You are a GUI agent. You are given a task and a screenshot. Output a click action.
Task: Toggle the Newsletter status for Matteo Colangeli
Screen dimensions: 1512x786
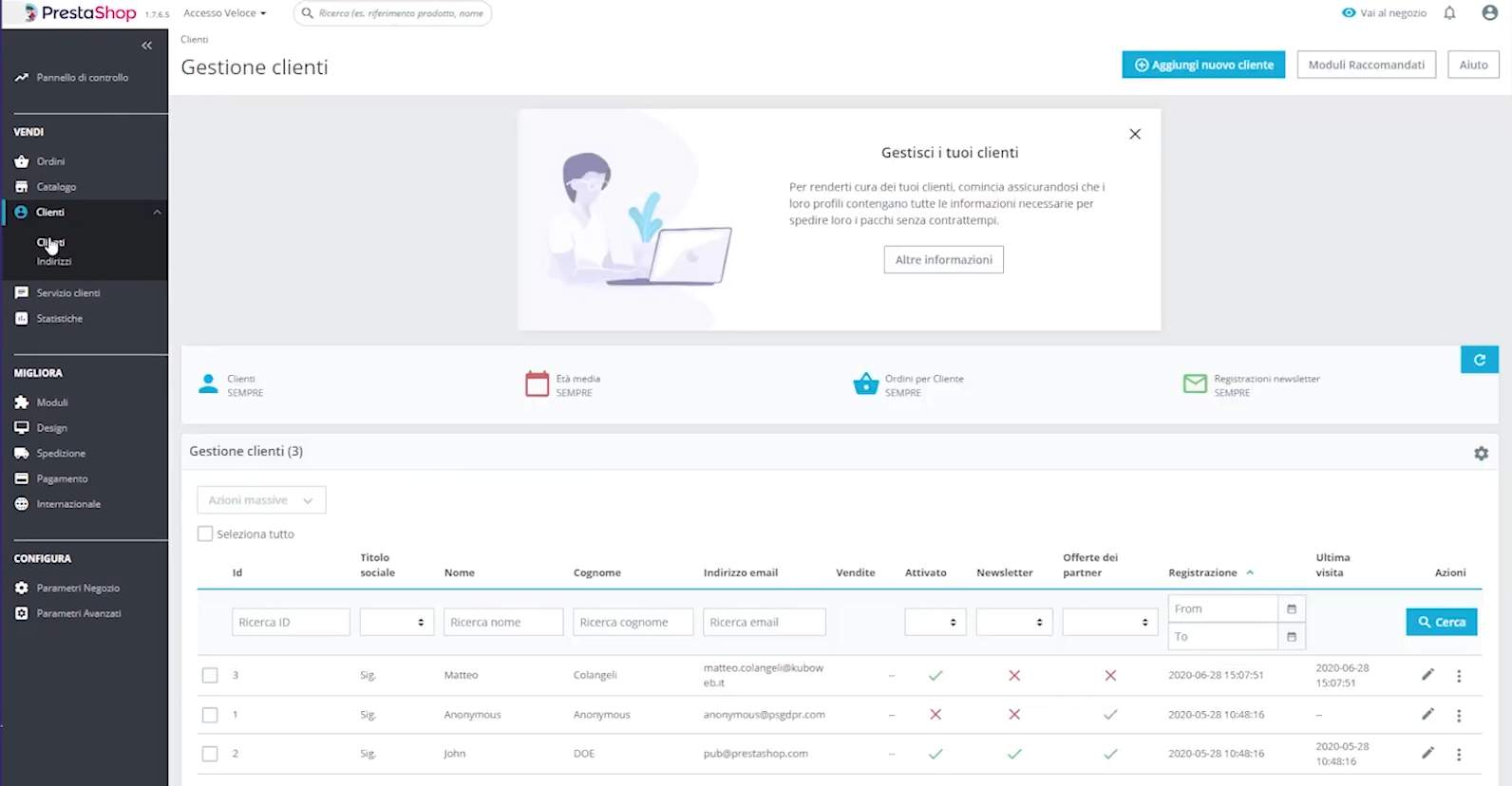point(1014,676)
